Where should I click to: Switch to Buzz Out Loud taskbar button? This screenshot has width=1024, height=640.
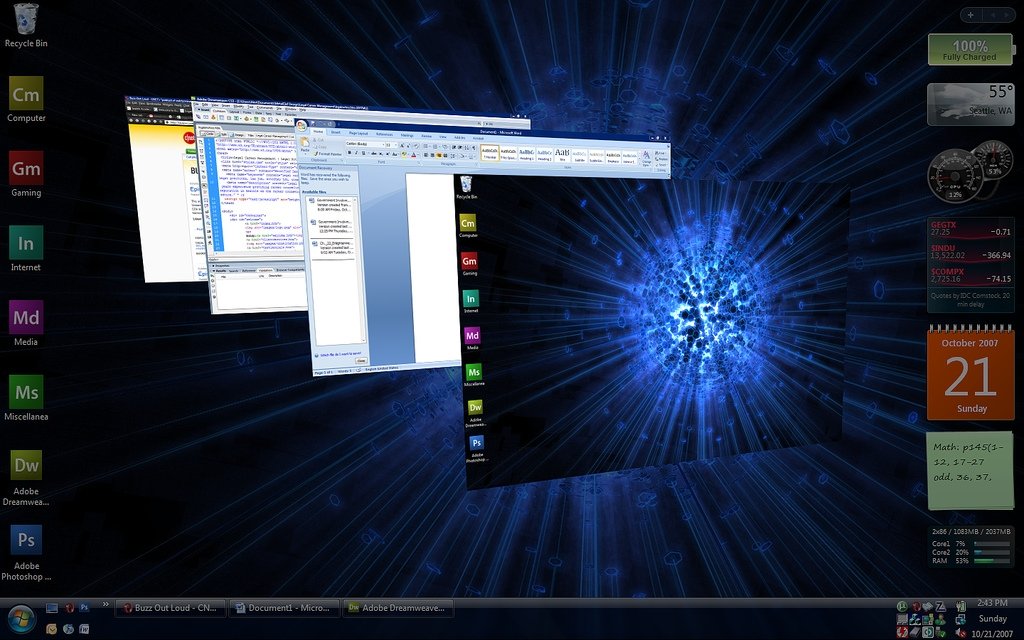tap(170, 608)
